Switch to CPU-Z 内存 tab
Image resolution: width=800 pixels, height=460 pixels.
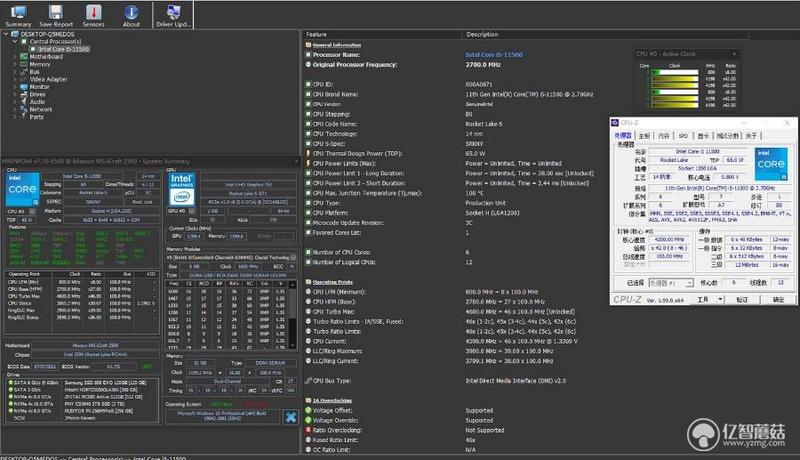click(663, 136)
